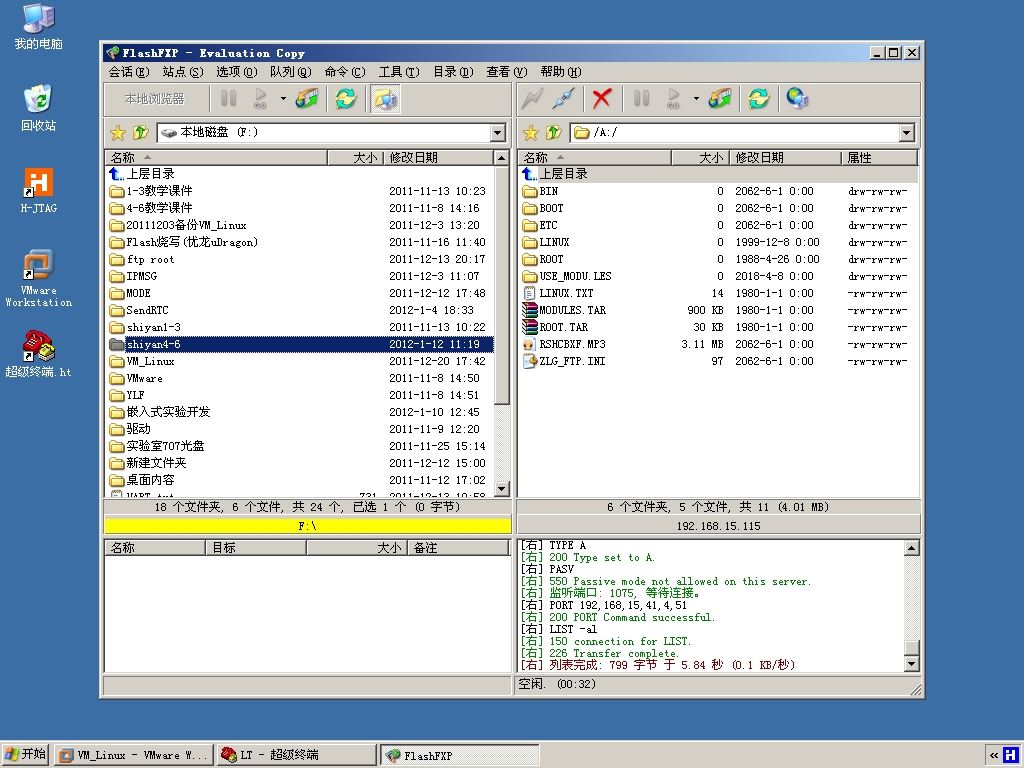Open local pane bookmarks star icon
The width and height of the screenshot is (1024, 768).
118,133
